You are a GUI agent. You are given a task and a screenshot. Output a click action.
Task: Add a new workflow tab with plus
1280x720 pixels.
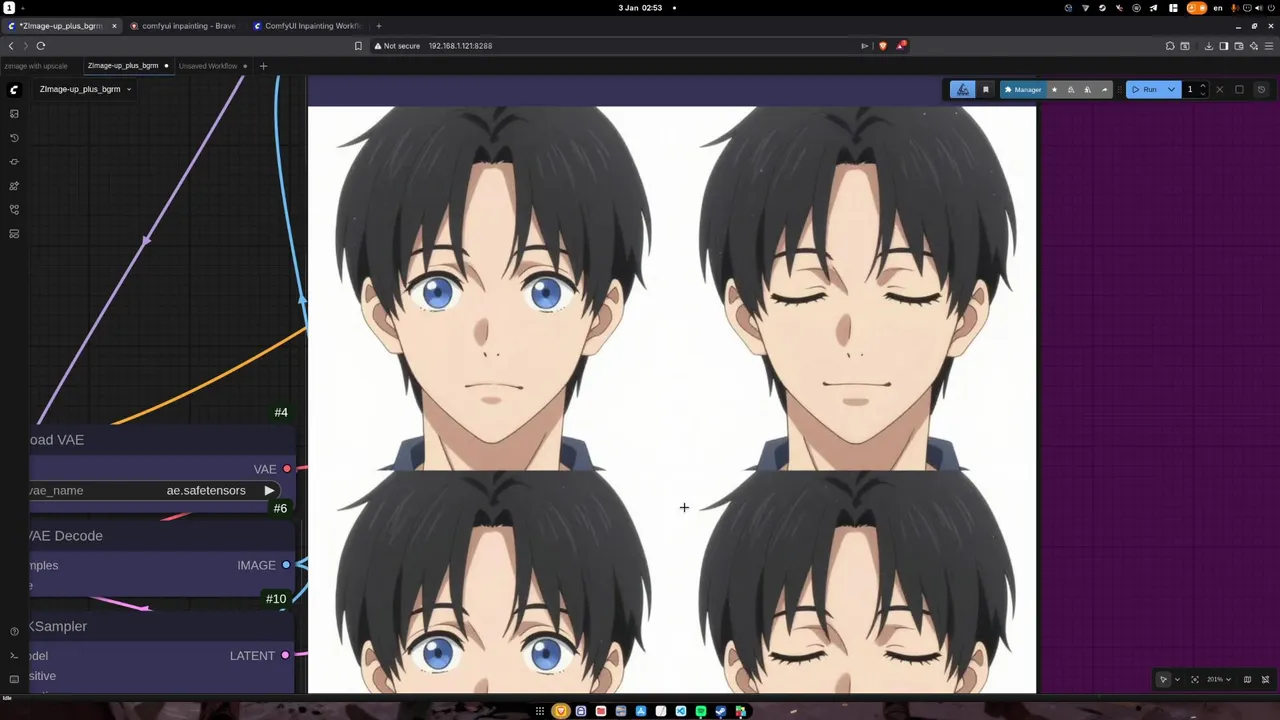(263, 66)
